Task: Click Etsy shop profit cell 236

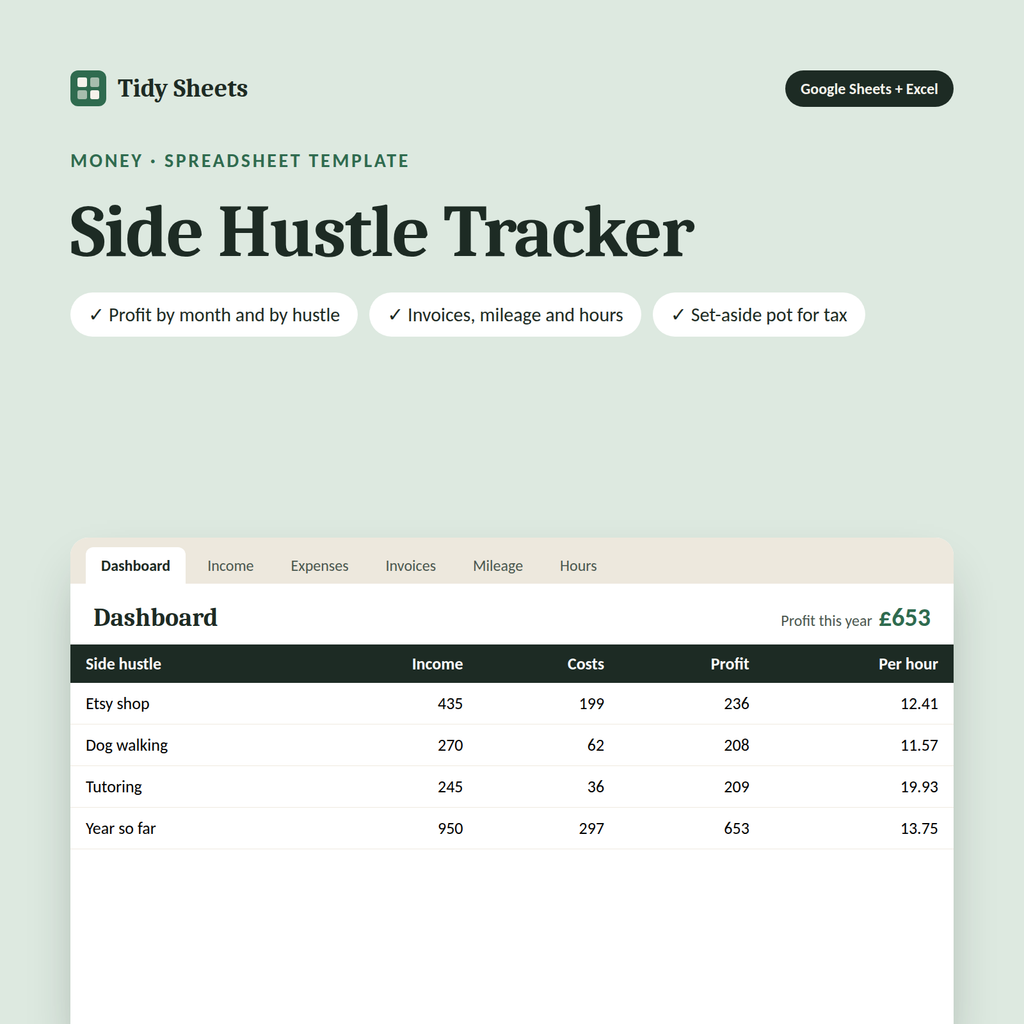Action: click(737, 704)
